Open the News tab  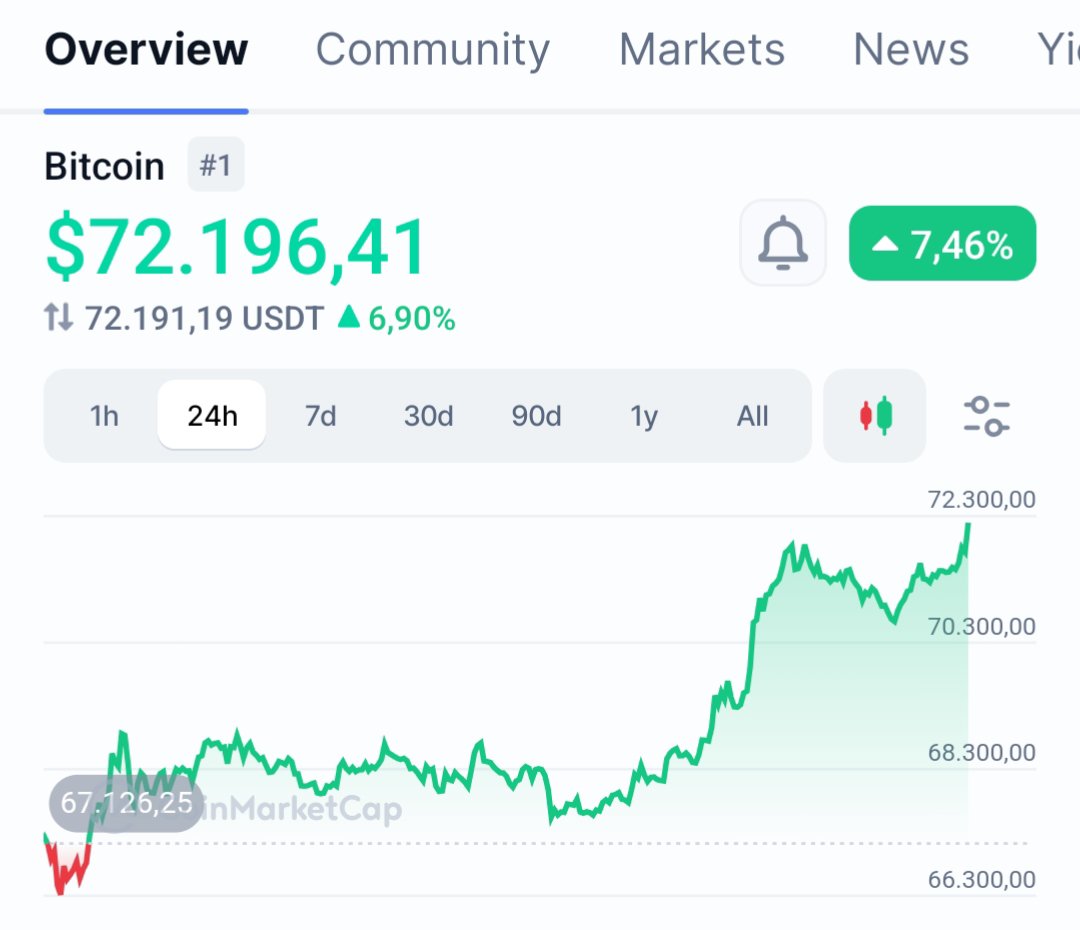910,50
